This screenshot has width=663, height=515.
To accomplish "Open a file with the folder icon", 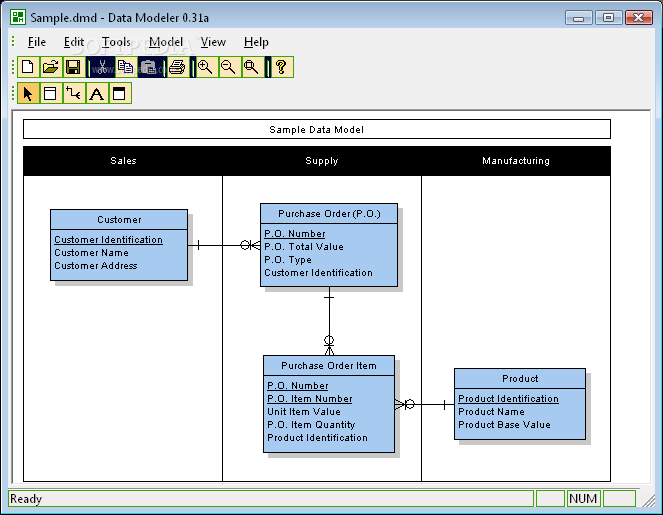I will point(51,67).
